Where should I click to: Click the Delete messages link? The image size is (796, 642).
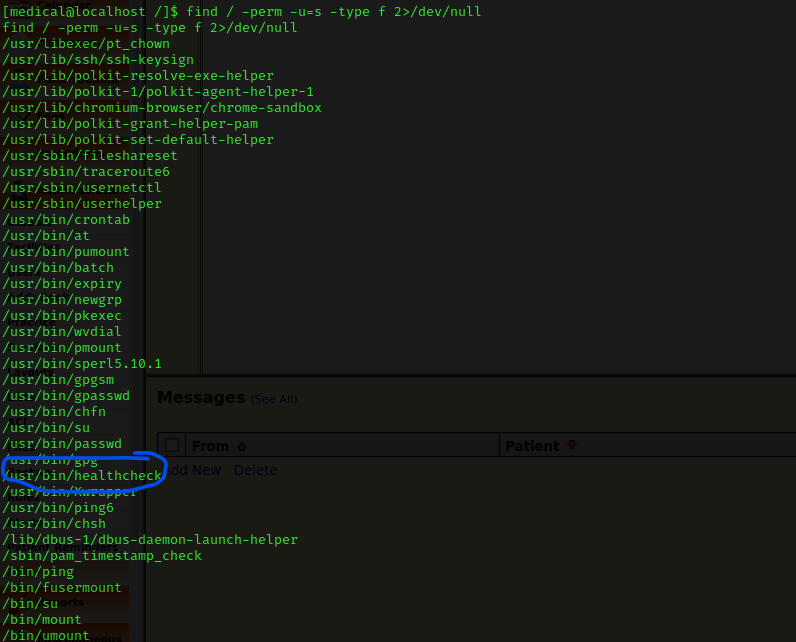point(255,470)
